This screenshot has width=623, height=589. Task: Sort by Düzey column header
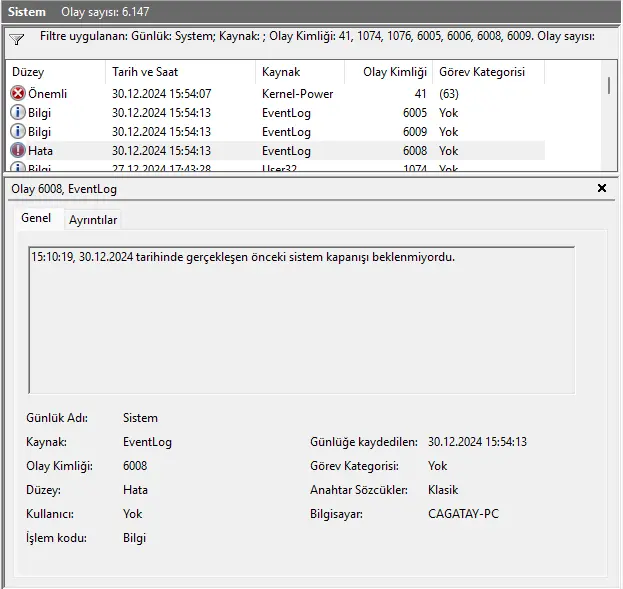point(56,72)
